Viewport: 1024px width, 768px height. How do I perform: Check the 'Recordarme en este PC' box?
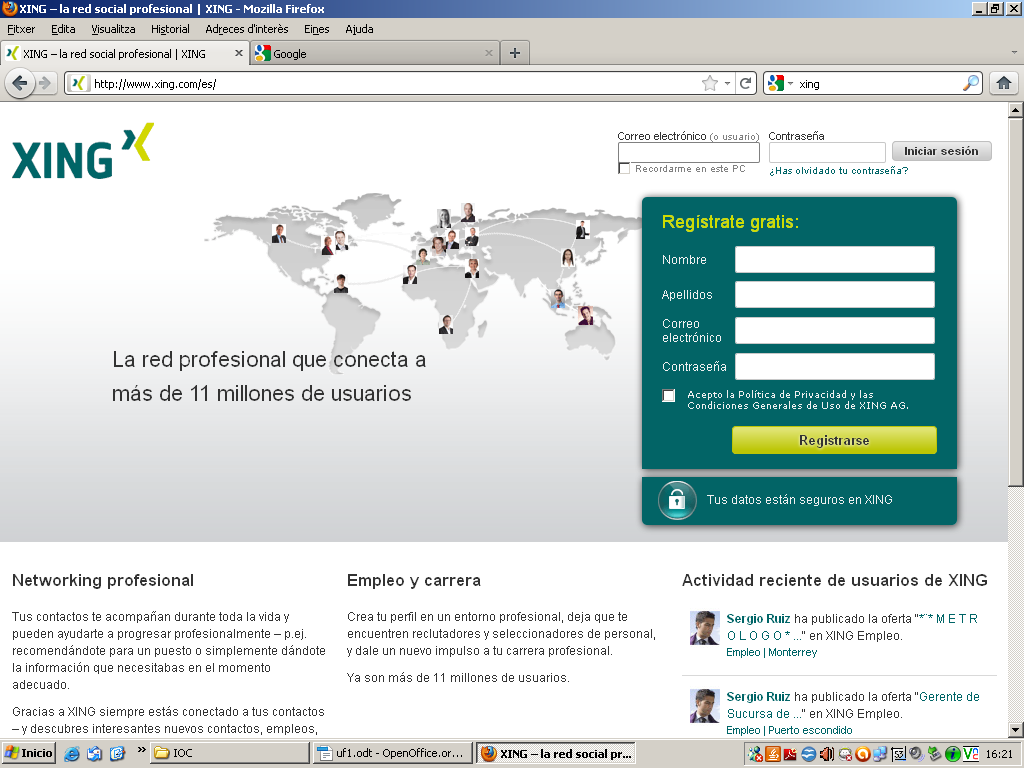tap(624, 169)
